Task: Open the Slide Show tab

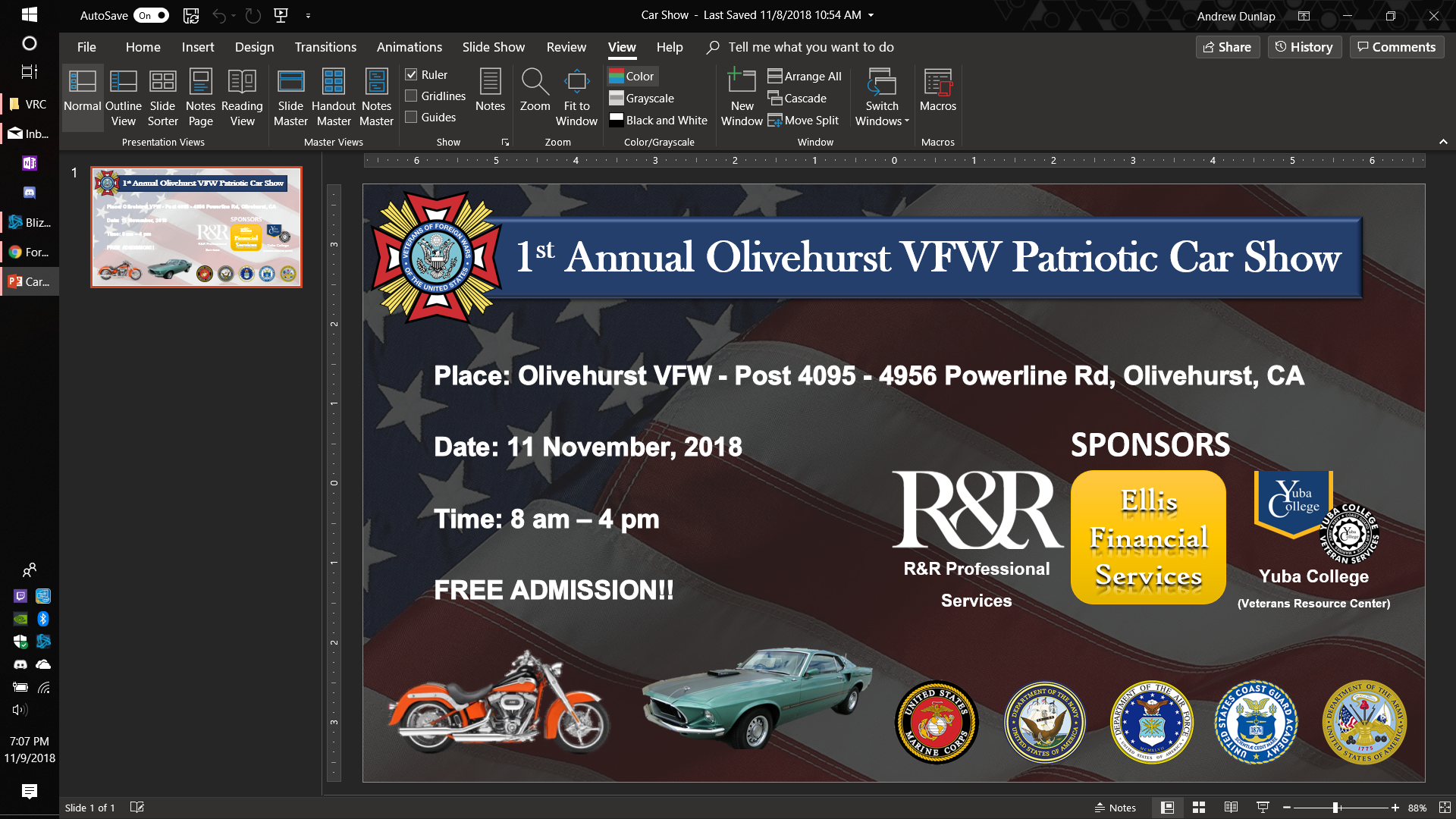Action: click(x=493, y=47)
